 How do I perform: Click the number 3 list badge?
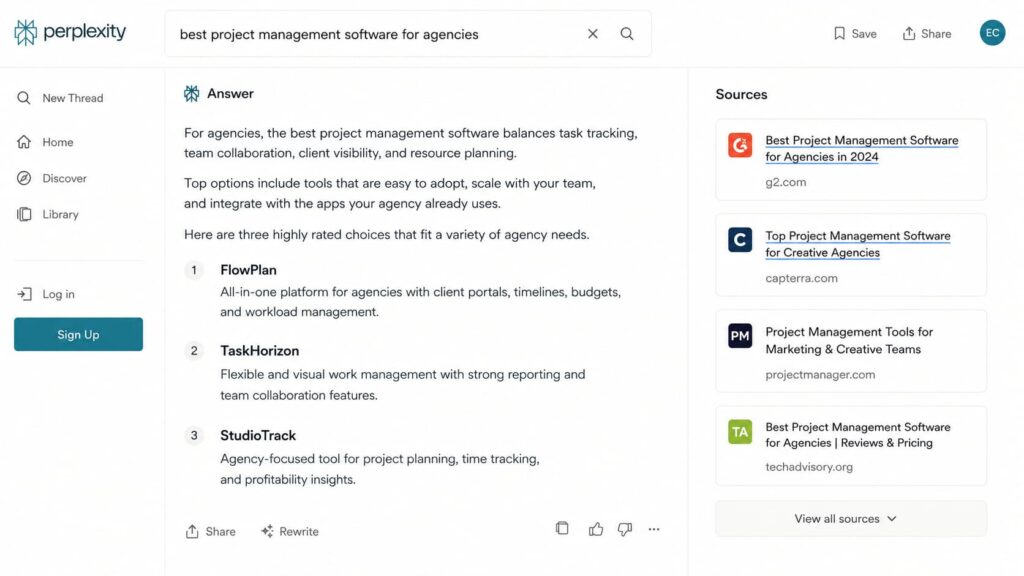point(194,436)
